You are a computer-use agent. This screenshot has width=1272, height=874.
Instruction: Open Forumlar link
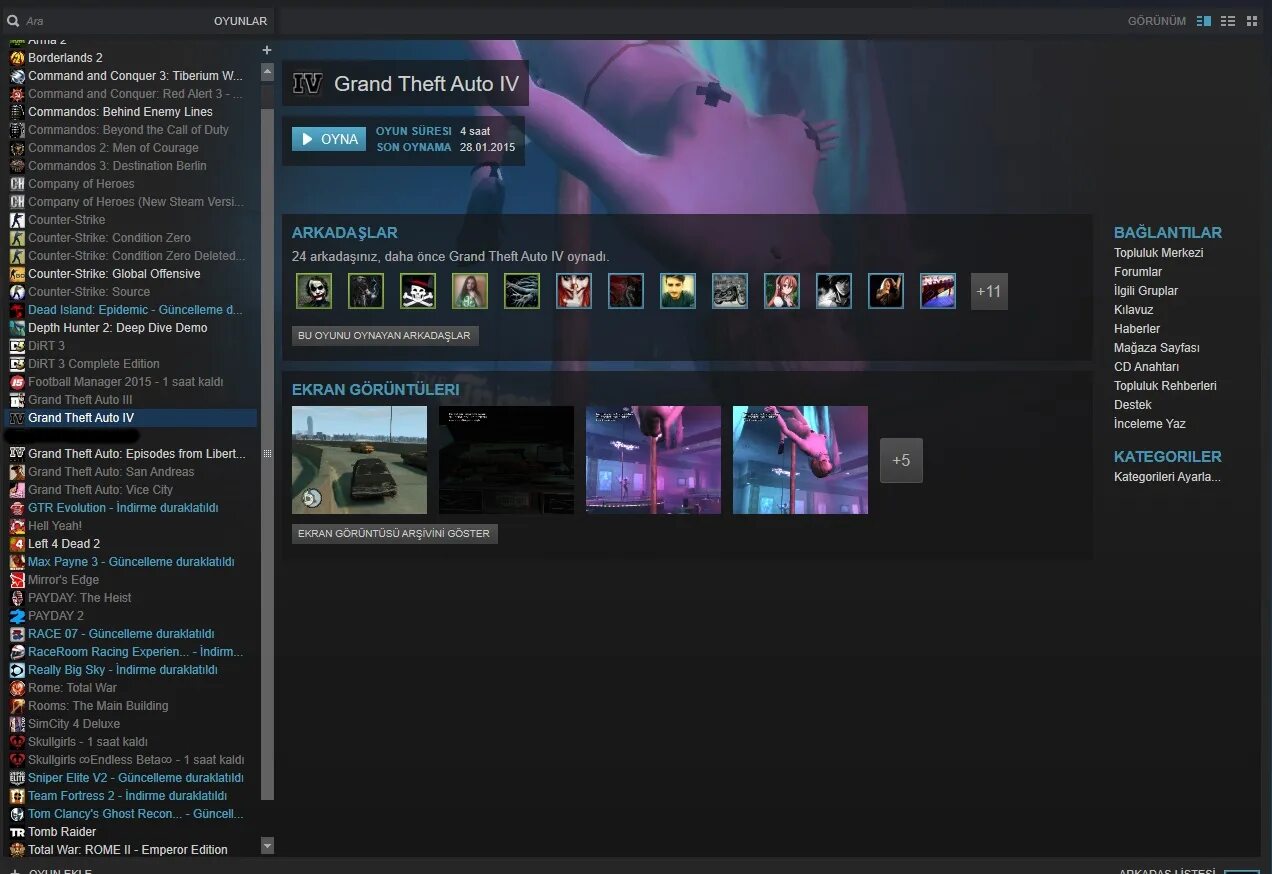click(1138, 272)
